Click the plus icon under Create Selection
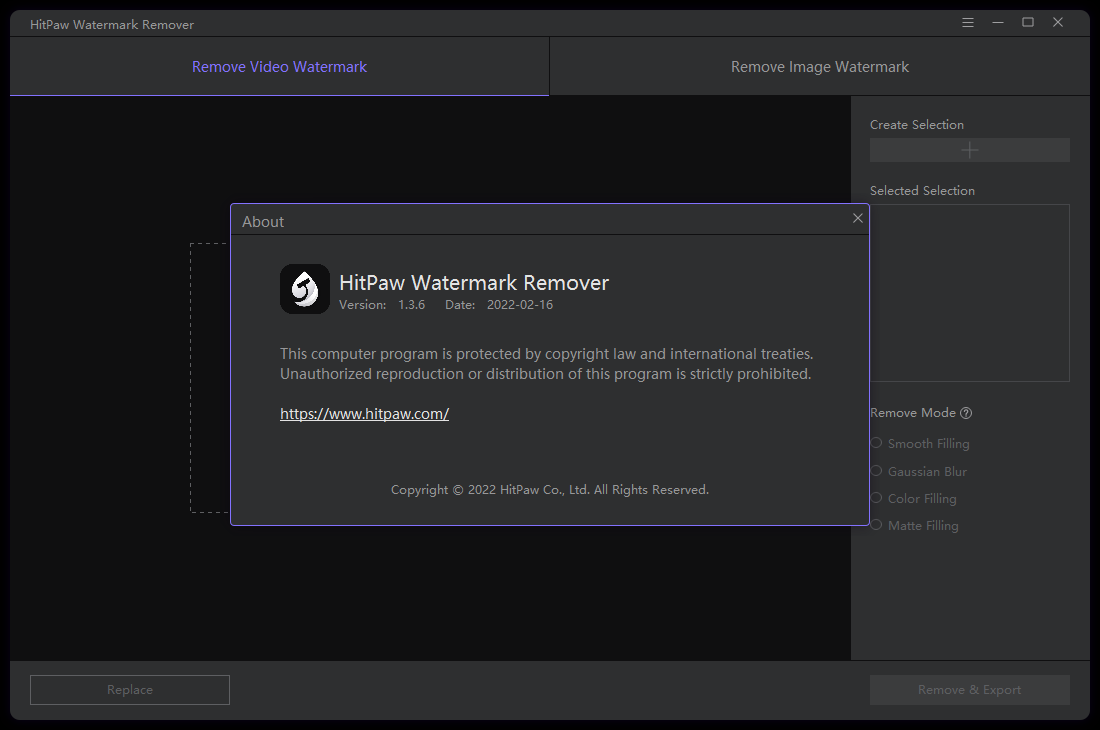This screenshot has height=730, width=1100. (970, 150)
